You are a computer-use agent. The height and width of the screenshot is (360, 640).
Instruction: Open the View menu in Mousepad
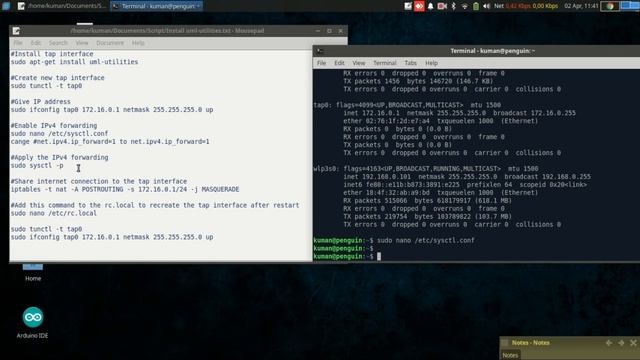coord(82,43)
